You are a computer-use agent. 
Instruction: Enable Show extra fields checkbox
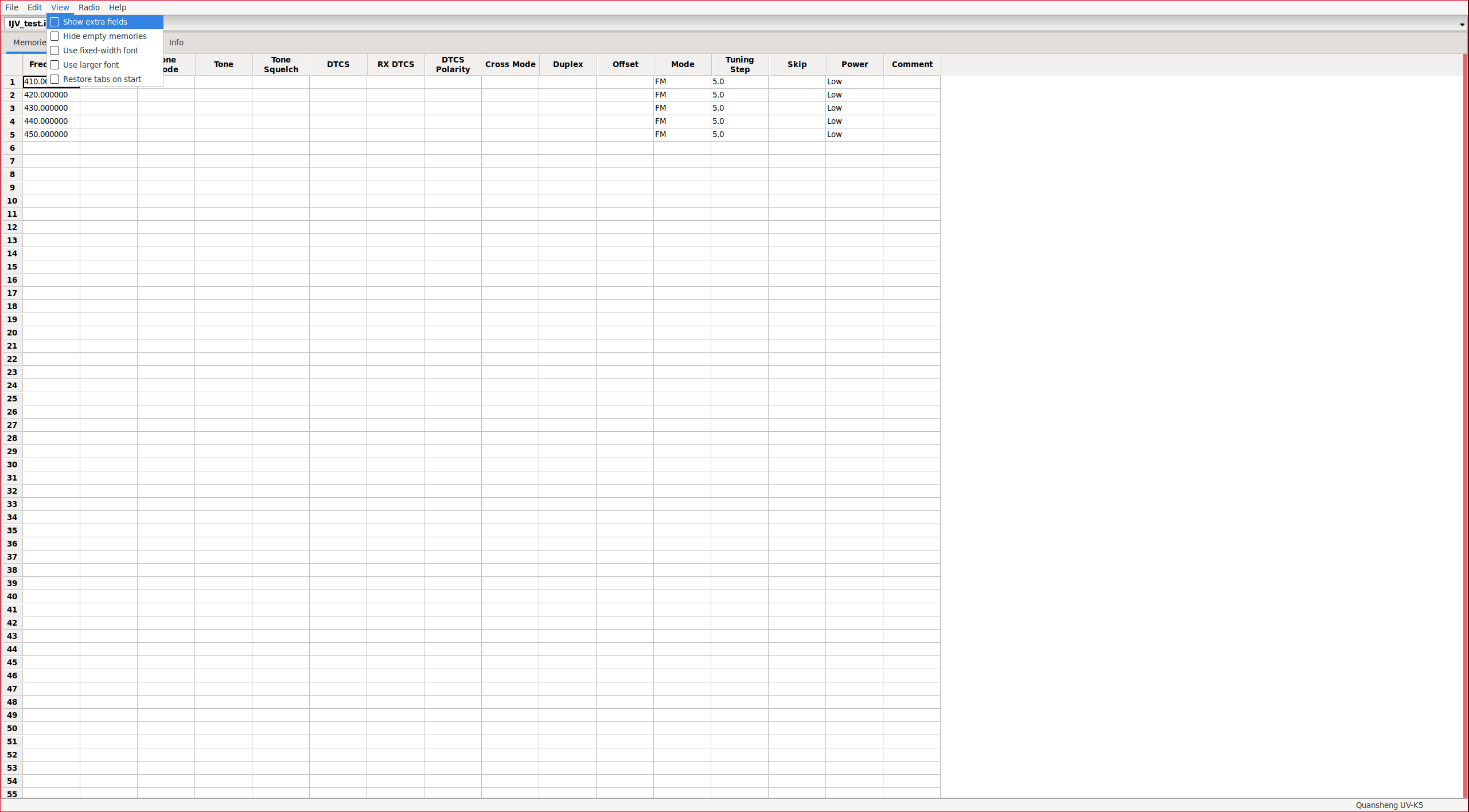tap(55, 22)
